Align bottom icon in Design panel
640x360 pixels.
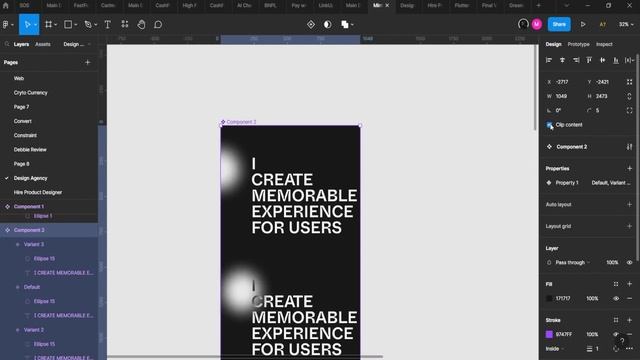[616, 60]
